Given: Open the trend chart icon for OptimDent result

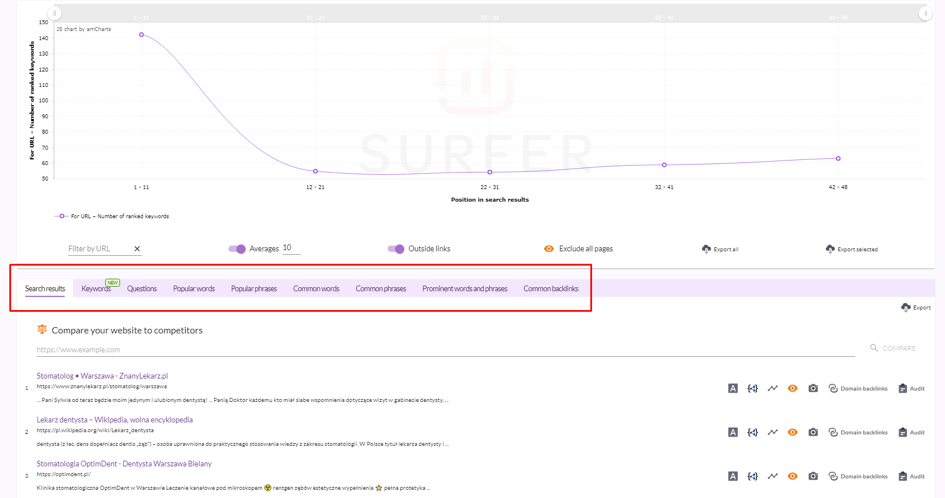Looking at the screenshot, I should [773, 476].
